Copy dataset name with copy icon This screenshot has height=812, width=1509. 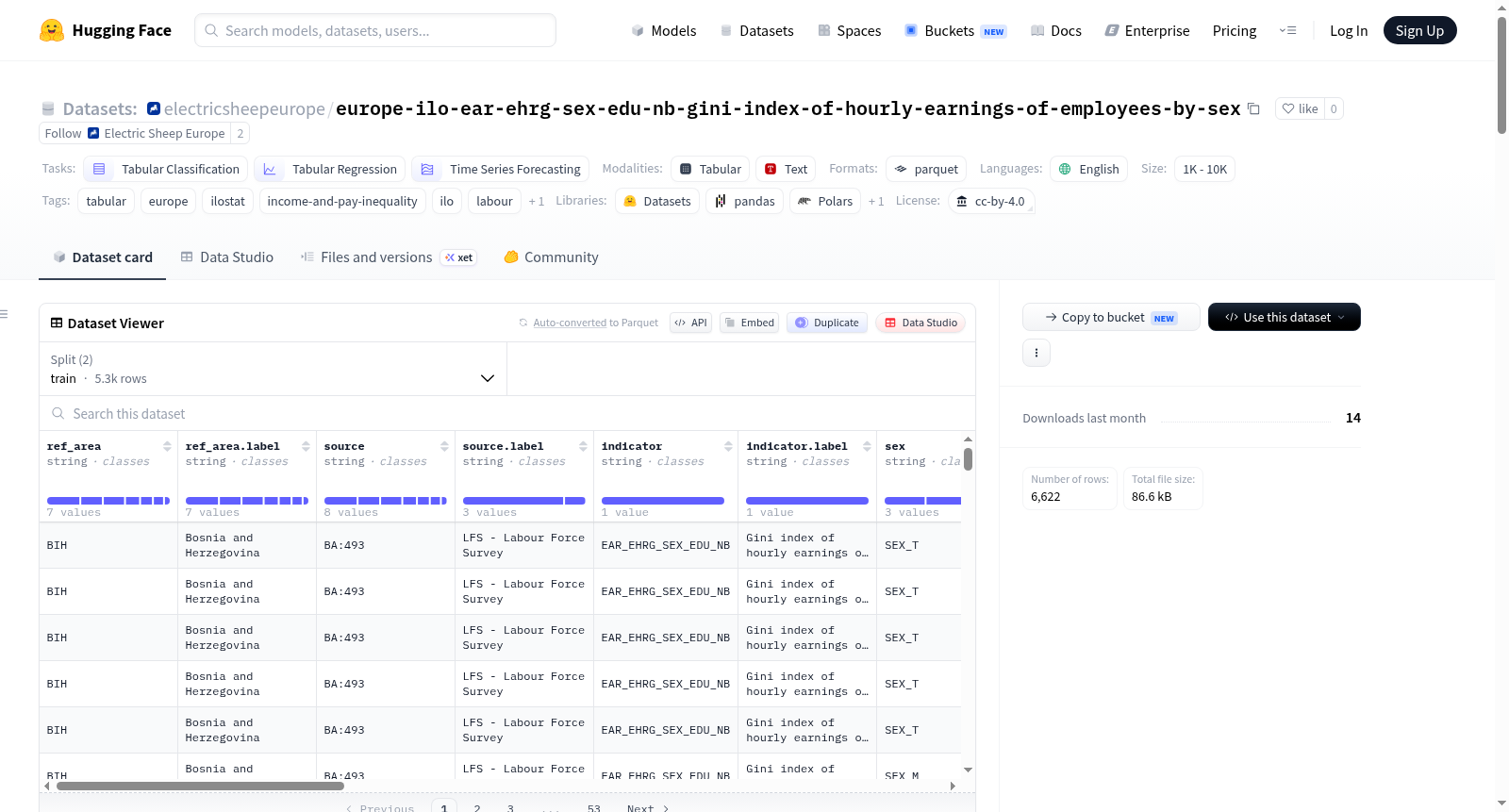tap(1253, 108)
